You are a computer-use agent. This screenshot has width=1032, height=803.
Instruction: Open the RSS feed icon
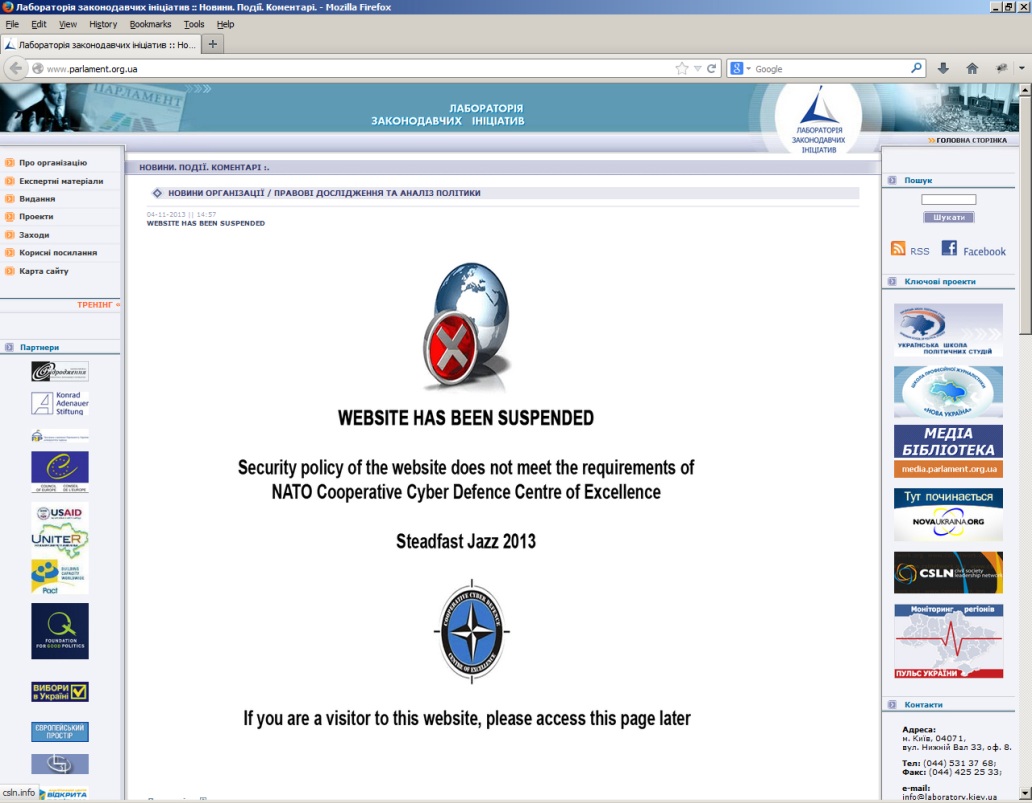[x=898, y=250]
